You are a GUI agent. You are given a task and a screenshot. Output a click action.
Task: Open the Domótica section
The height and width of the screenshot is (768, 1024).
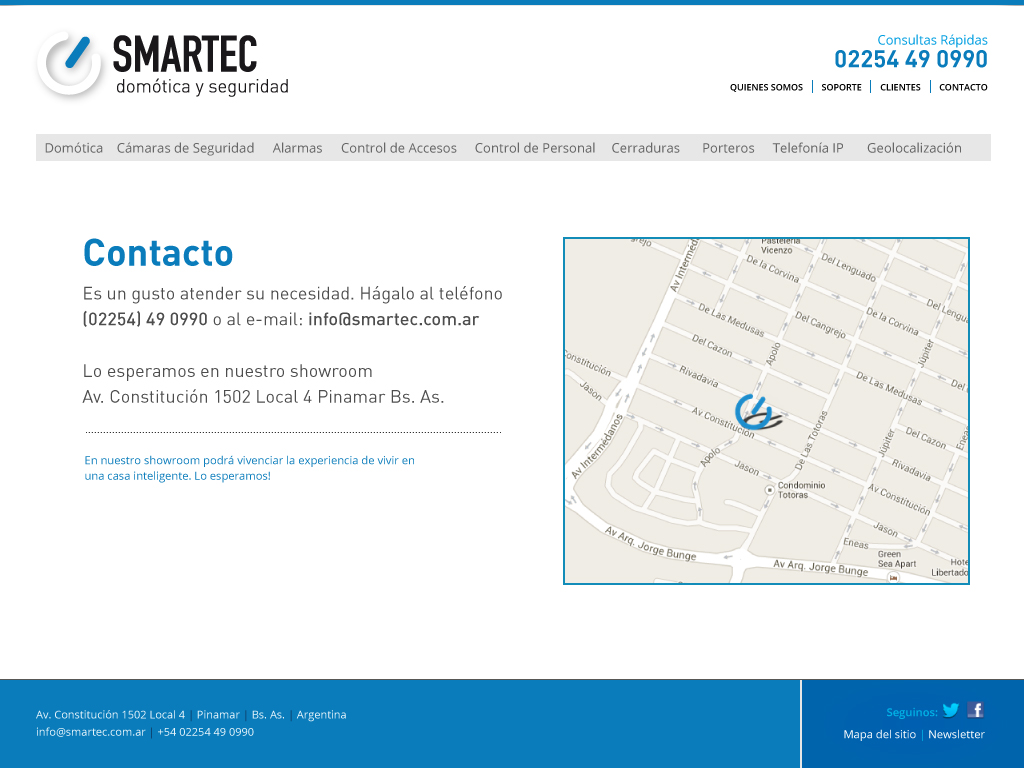(74, 148)
